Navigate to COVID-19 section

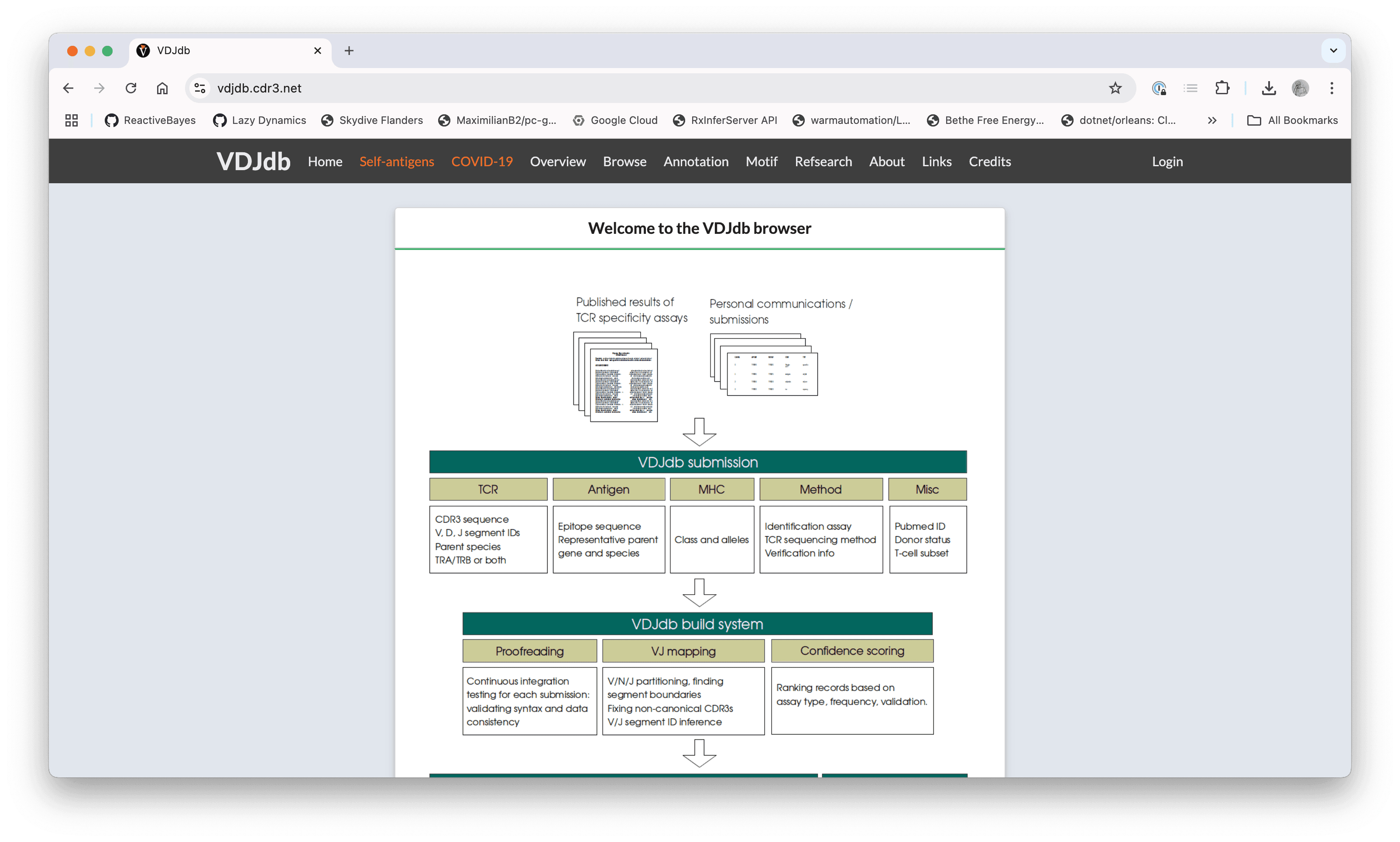coord(482,162)
